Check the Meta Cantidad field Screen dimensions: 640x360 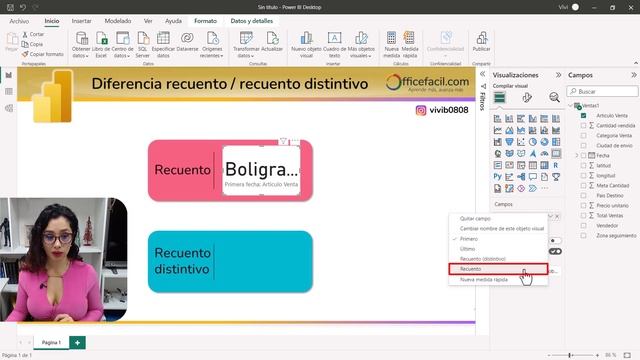583,185
